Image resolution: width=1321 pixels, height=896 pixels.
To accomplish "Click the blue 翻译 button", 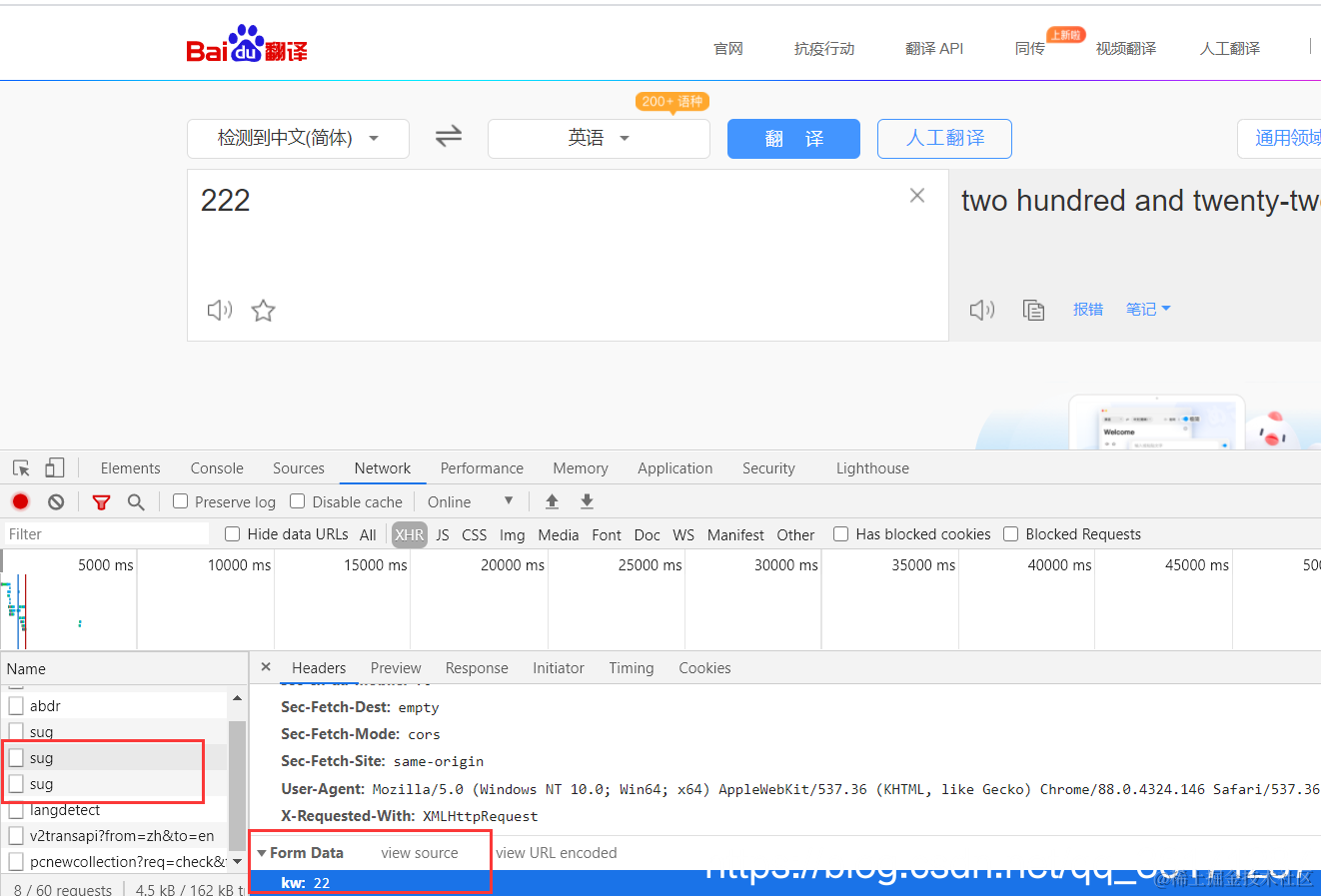I will (x=793, y=139).
